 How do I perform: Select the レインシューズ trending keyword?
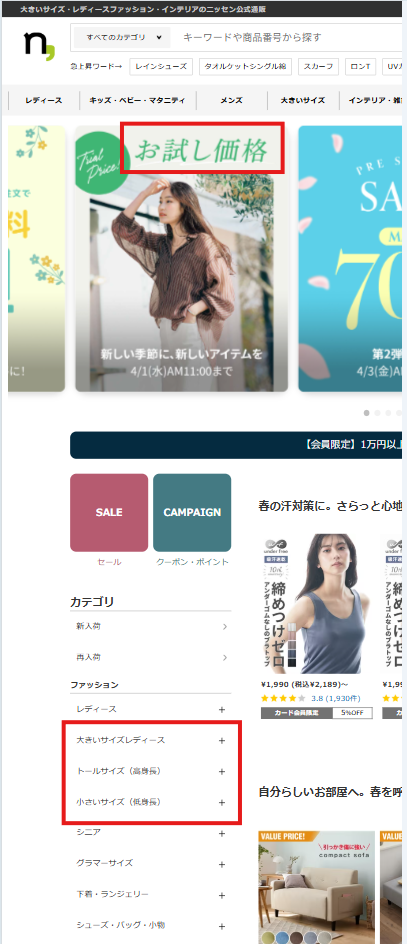click(x=161, y=66)
